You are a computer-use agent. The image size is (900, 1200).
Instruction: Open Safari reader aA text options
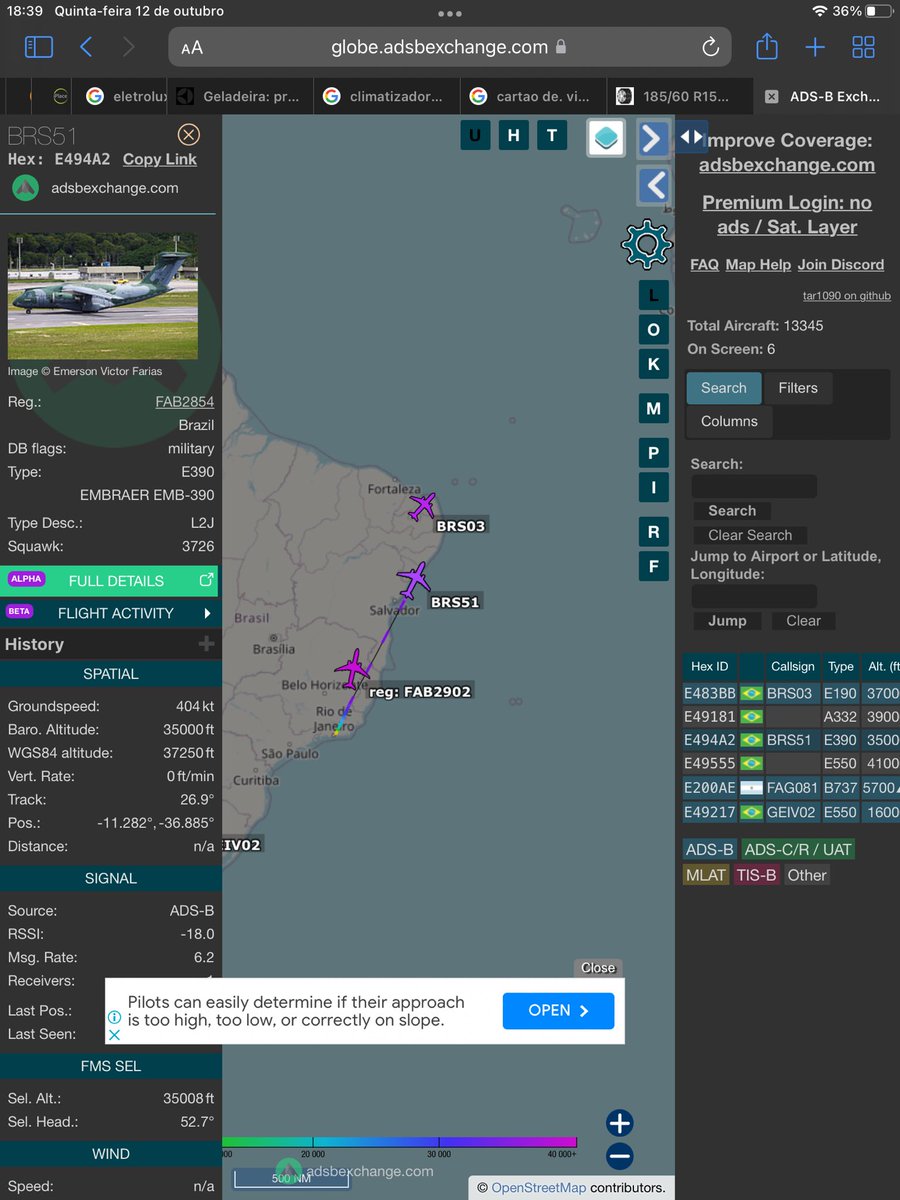tap(192, 48)
